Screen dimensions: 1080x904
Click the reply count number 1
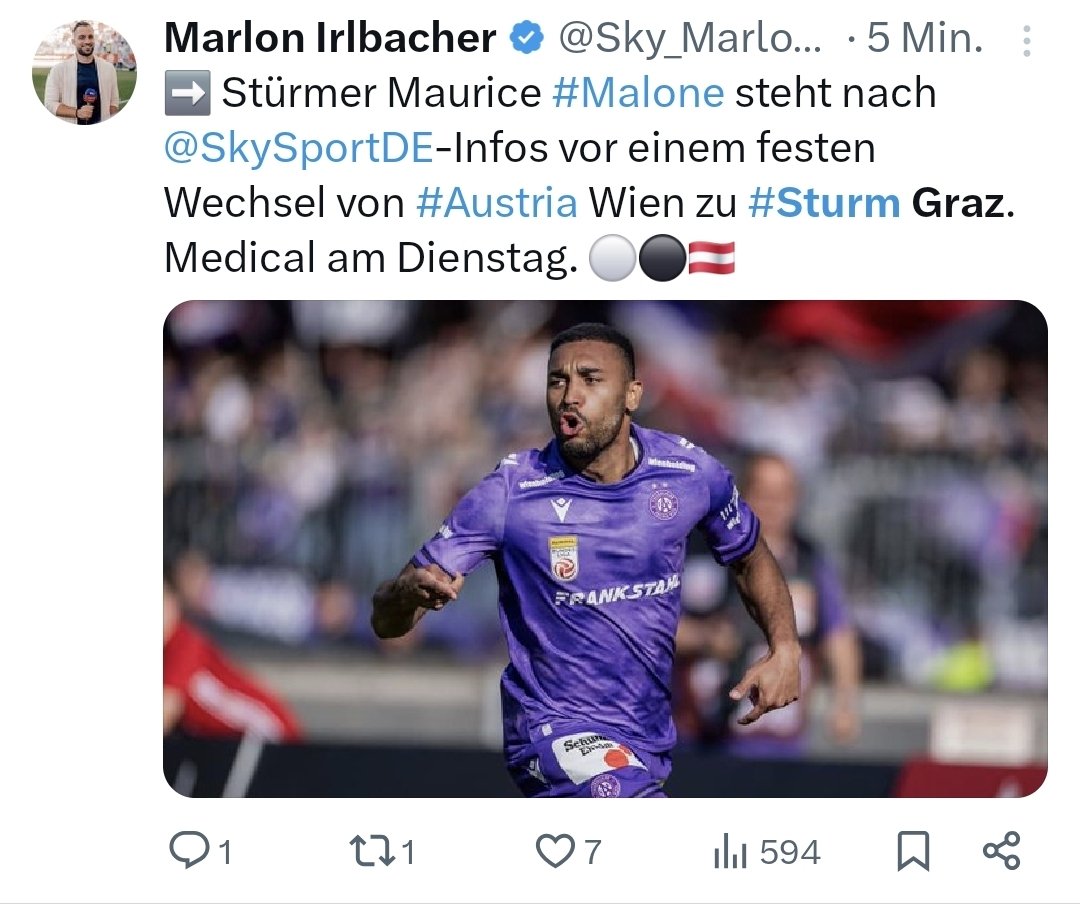coord(225,852)
